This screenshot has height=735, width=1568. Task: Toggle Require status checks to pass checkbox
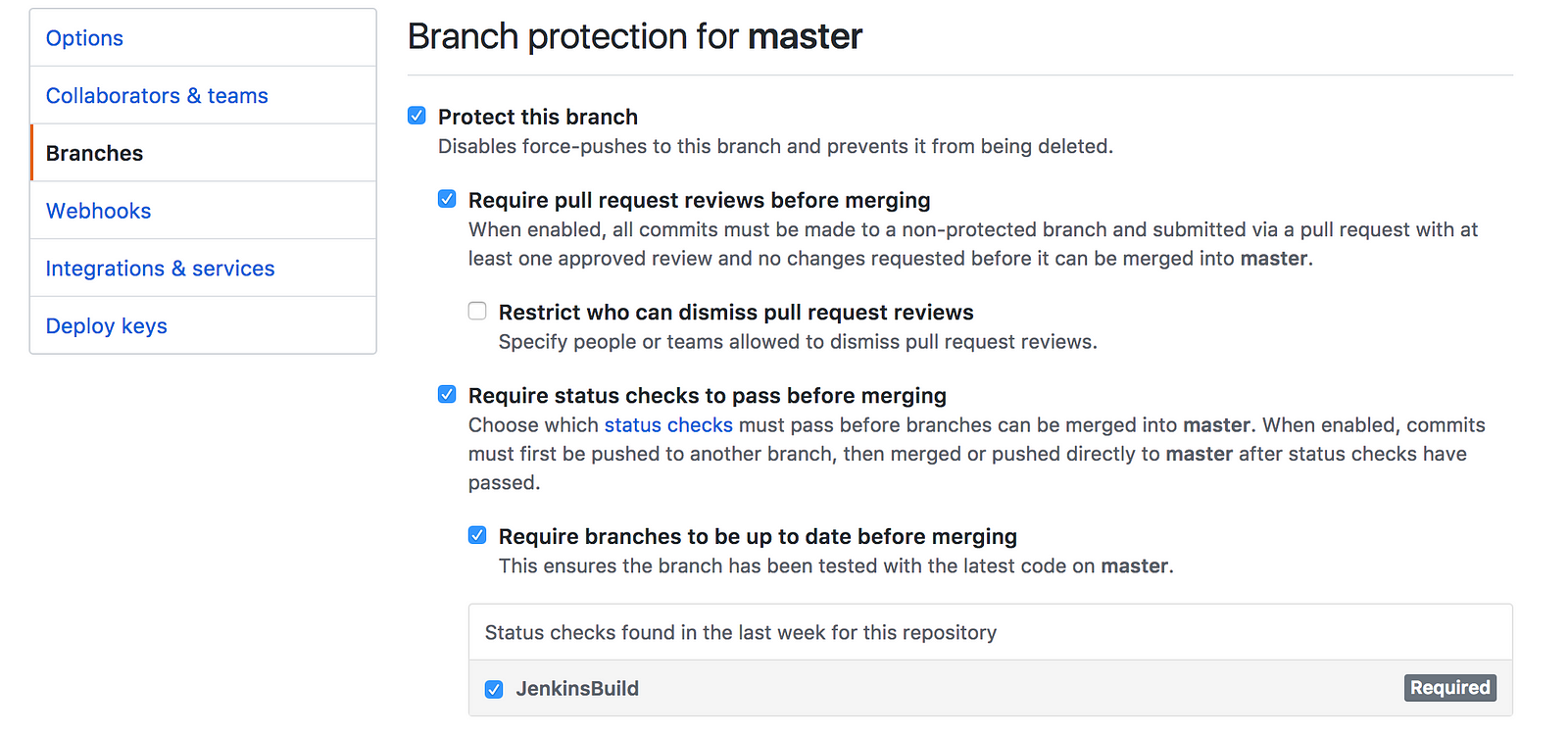tap(447, 394)
